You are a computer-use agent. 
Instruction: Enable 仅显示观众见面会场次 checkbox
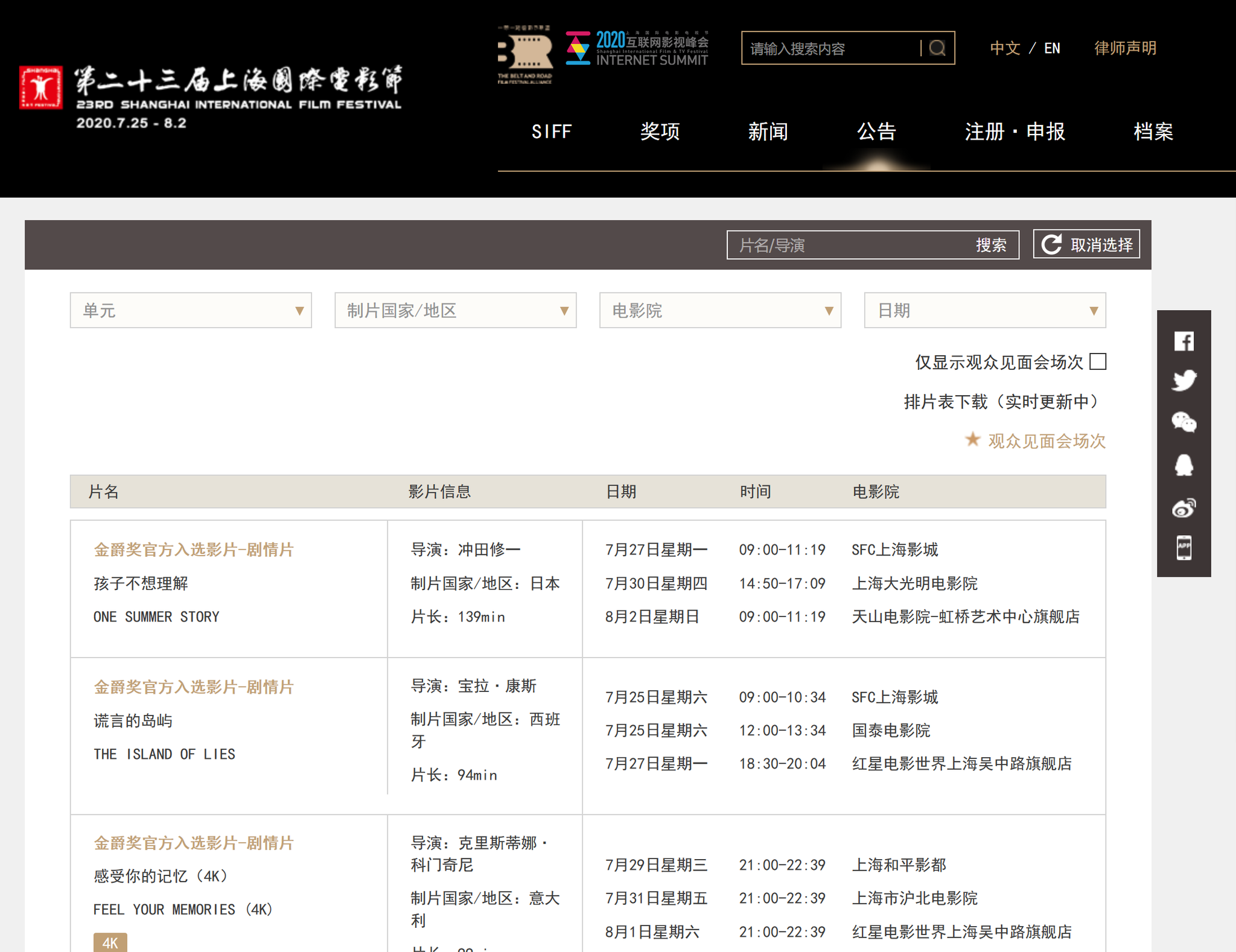point(1098,362)
